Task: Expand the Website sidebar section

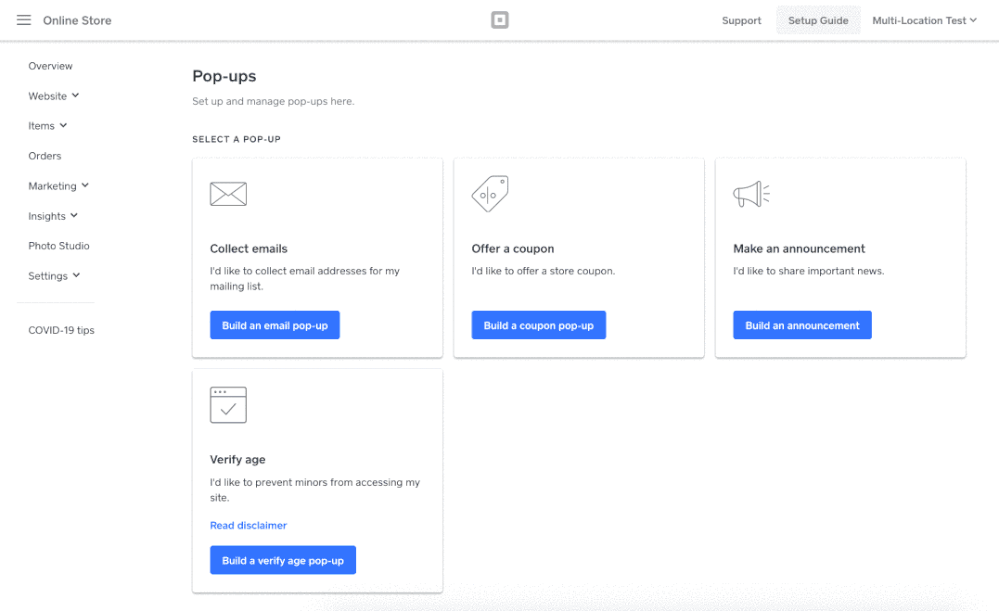Action: (x=53, y=96)
